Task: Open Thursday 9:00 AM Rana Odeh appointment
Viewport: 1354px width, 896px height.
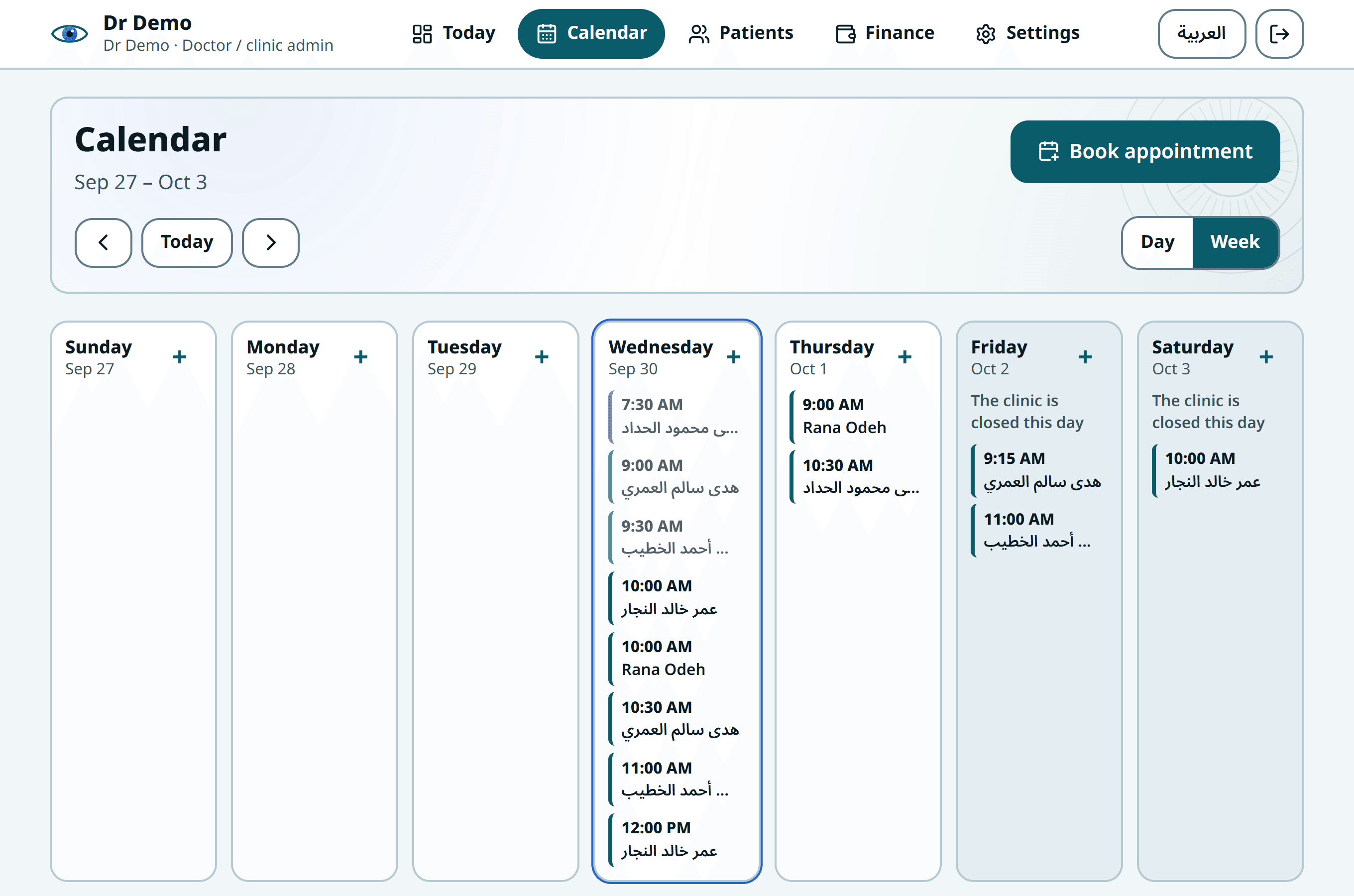Action: 858,416
